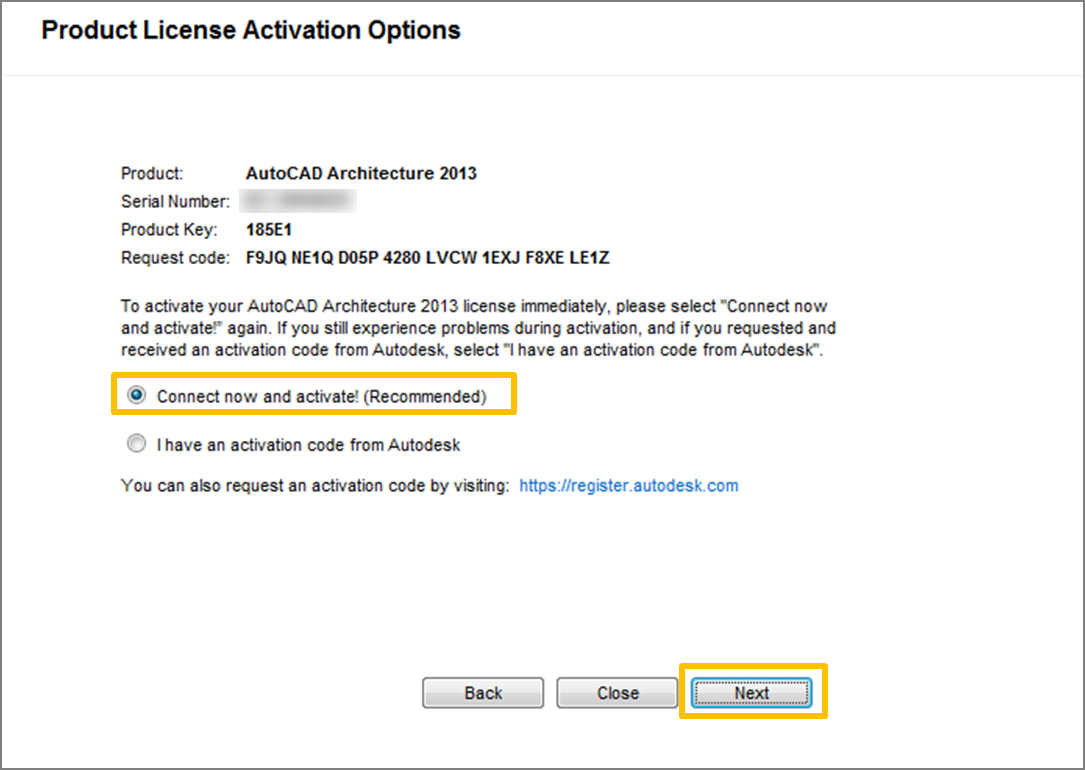Select the 'Connect now and activate!' radio button

(136, 396)
